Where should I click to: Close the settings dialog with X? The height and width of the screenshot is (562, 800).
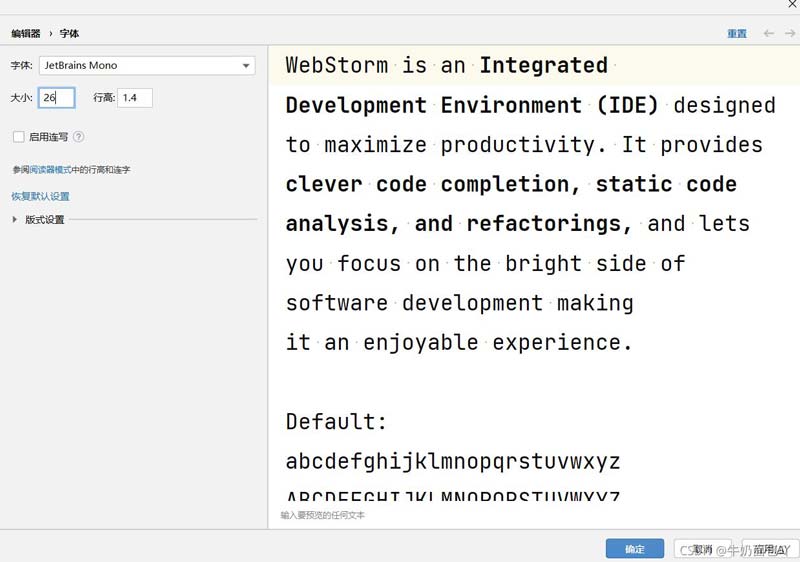click(x=792, y=5)
